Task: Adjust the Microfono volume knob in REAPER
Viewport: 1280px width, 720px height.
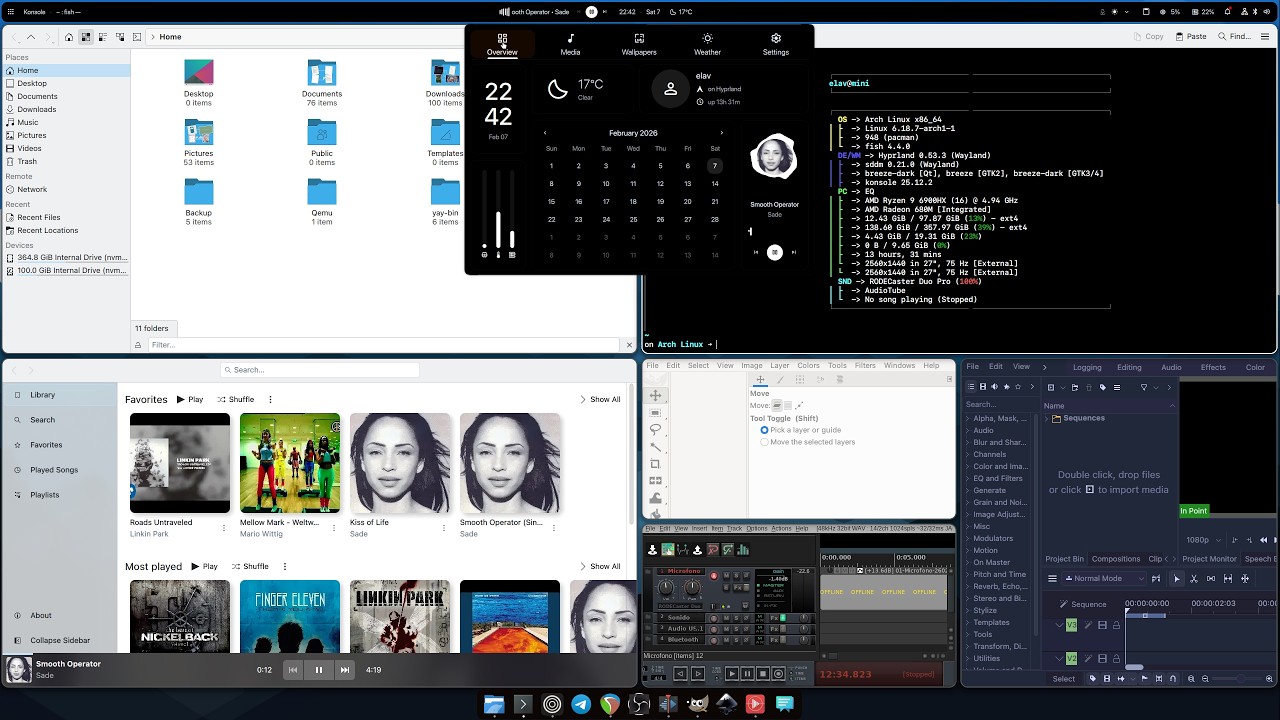Action: pos(666,587)
